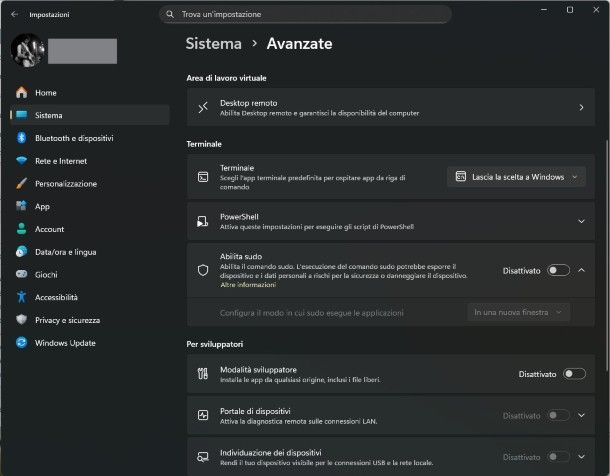
Task: Click the vertical scrollbar on right
Action: click(608, 255)
